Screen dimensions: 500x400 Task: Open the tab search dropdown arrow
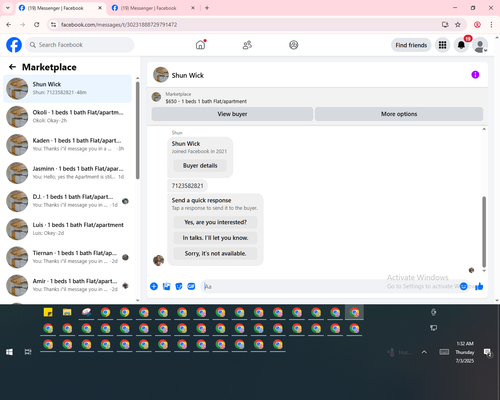coord(8,8)
